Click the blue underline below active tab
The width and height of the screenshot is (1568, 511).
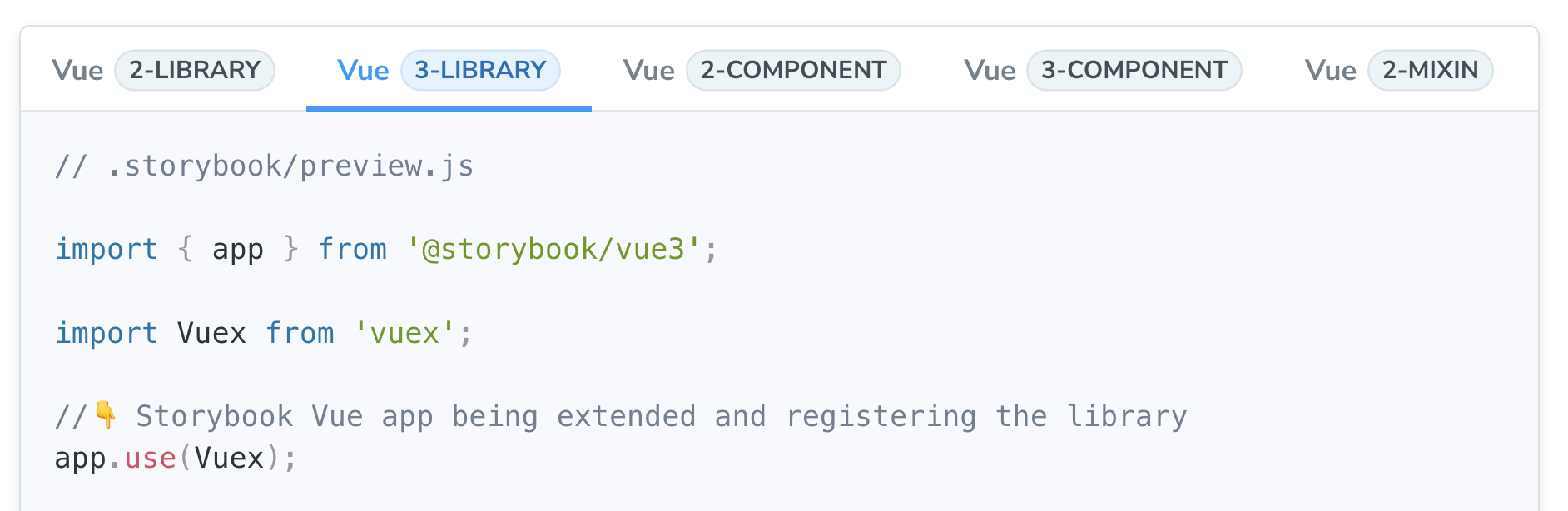449,107
